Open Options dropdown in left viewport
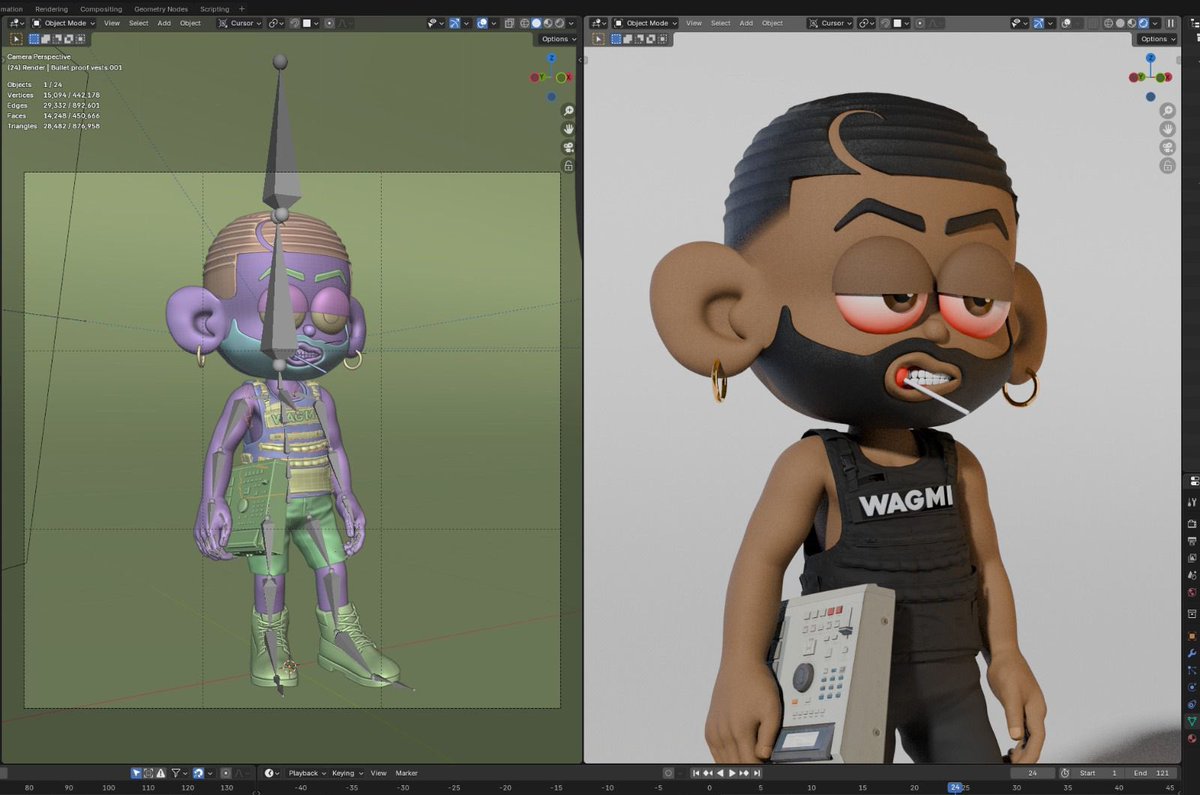Viewport: 1200px width, 795px height. 558,39
